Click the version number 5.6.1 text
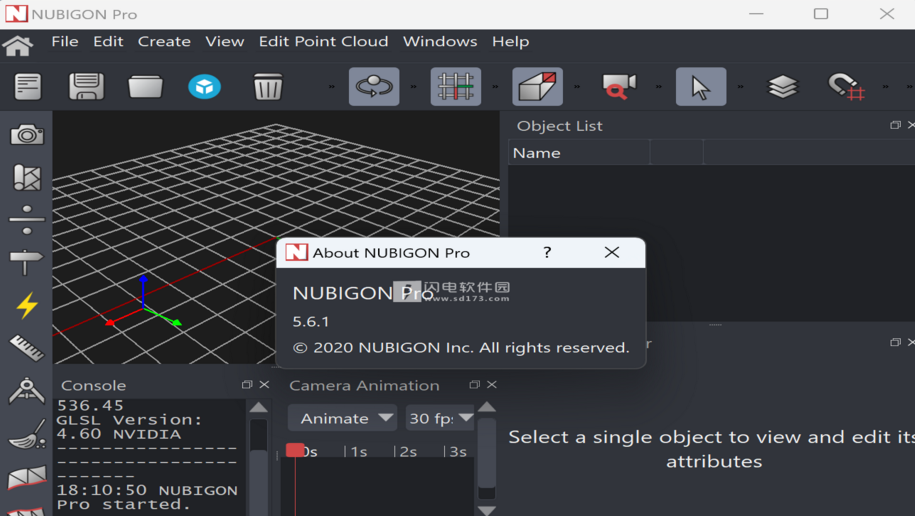915x516 pixels. (311, 322)
